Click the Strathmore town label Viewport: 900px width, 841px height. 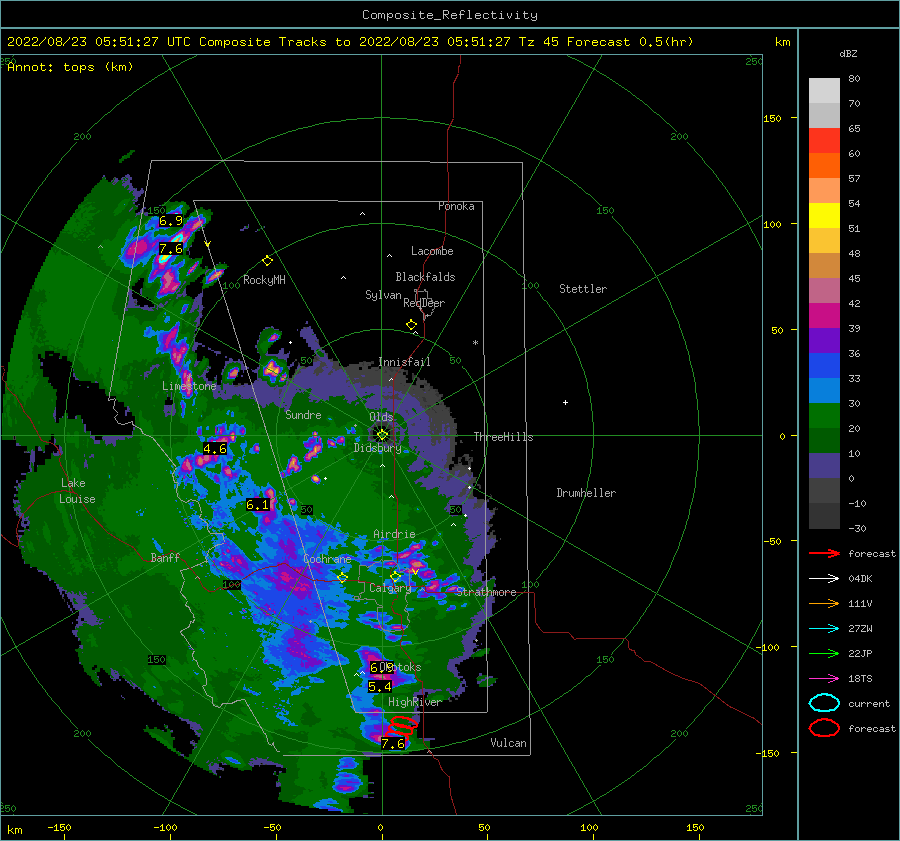(486, 592)
